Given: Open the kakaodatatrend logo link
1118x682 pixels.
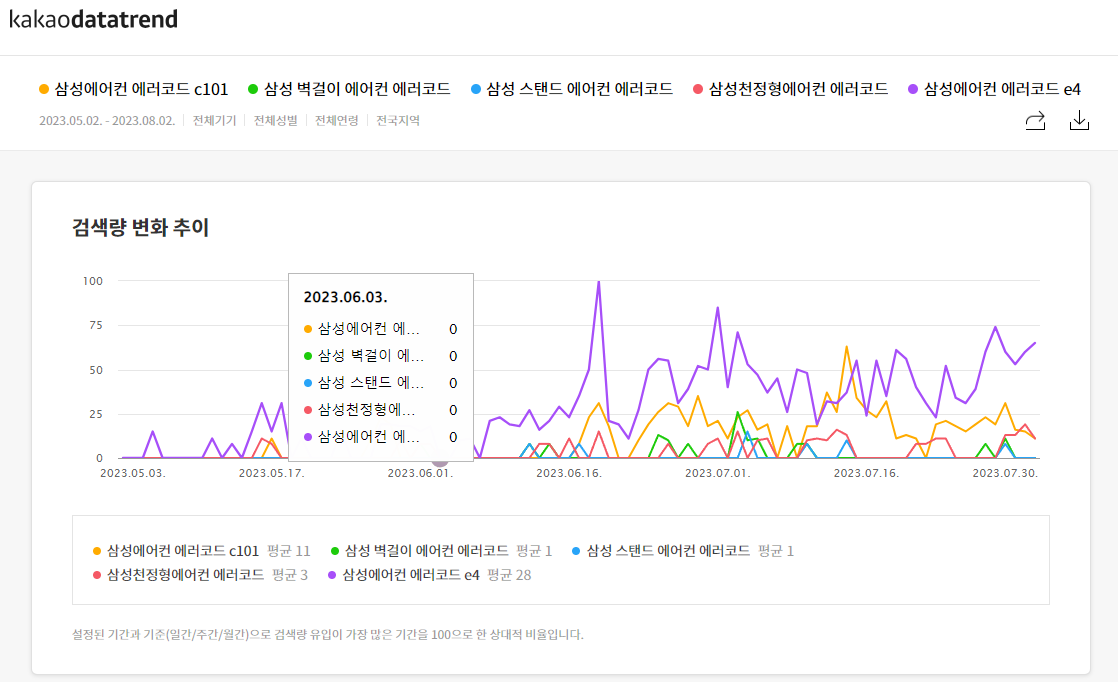Looking at the screenshot, I should [93, 19].
